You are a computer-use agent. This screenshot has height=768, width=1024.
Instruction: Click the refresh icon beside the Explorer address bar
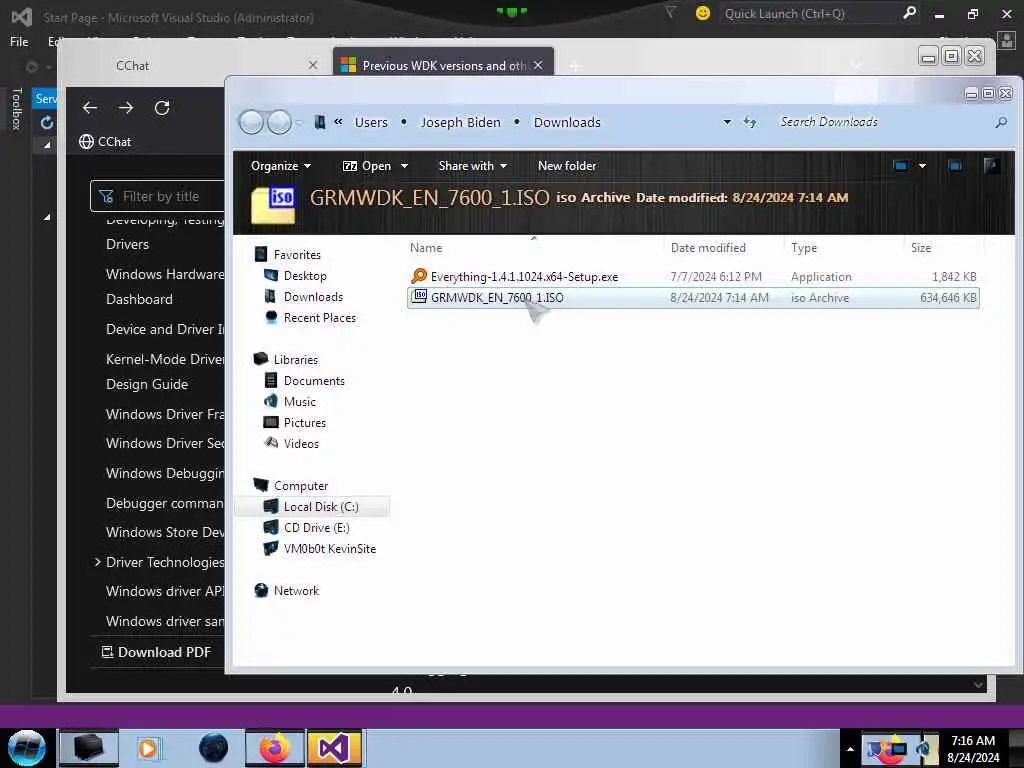click(750, 122)
